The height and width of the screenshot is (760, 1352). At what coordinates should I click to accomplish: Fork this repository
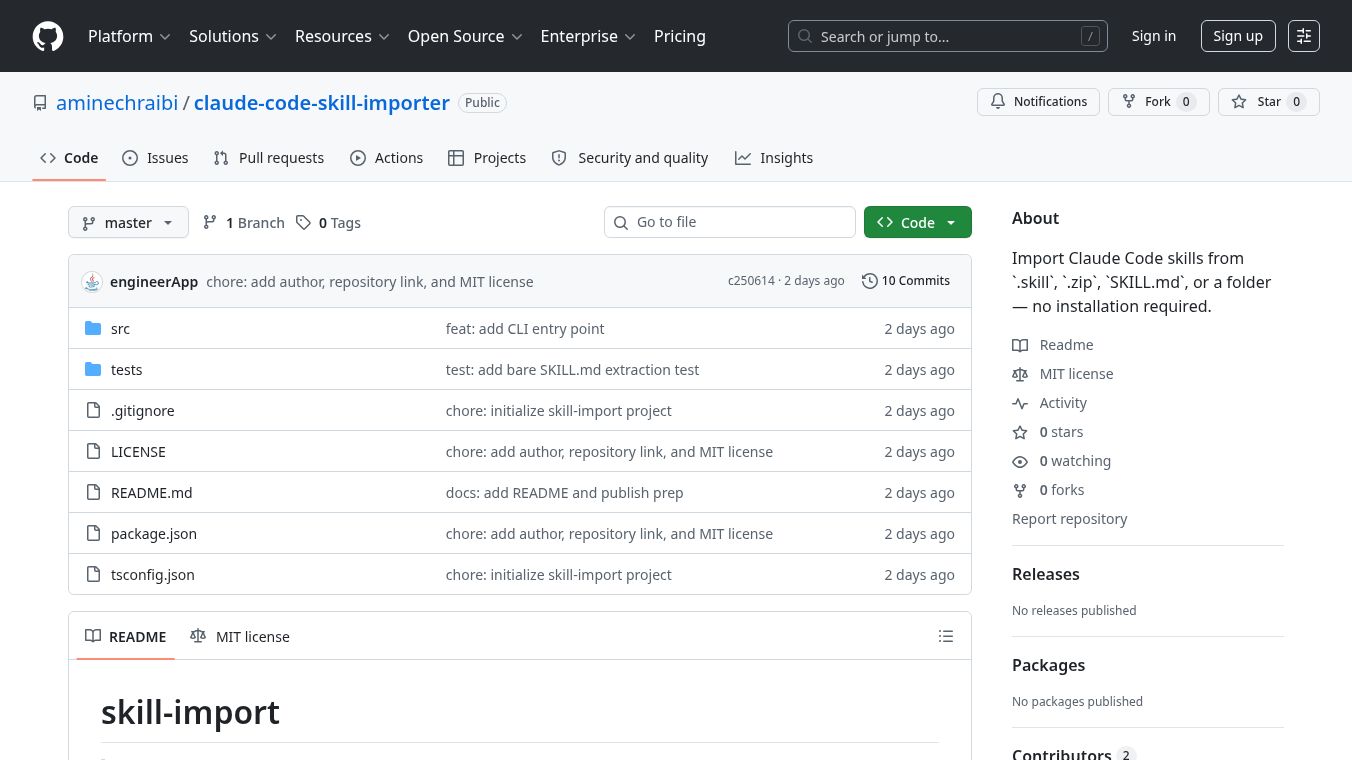pos(1159,102)
